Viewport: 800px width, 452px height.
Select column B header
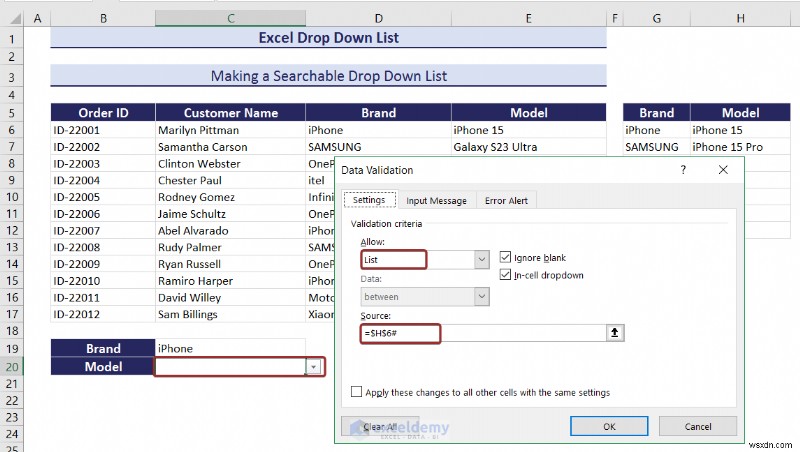(103, 19)
